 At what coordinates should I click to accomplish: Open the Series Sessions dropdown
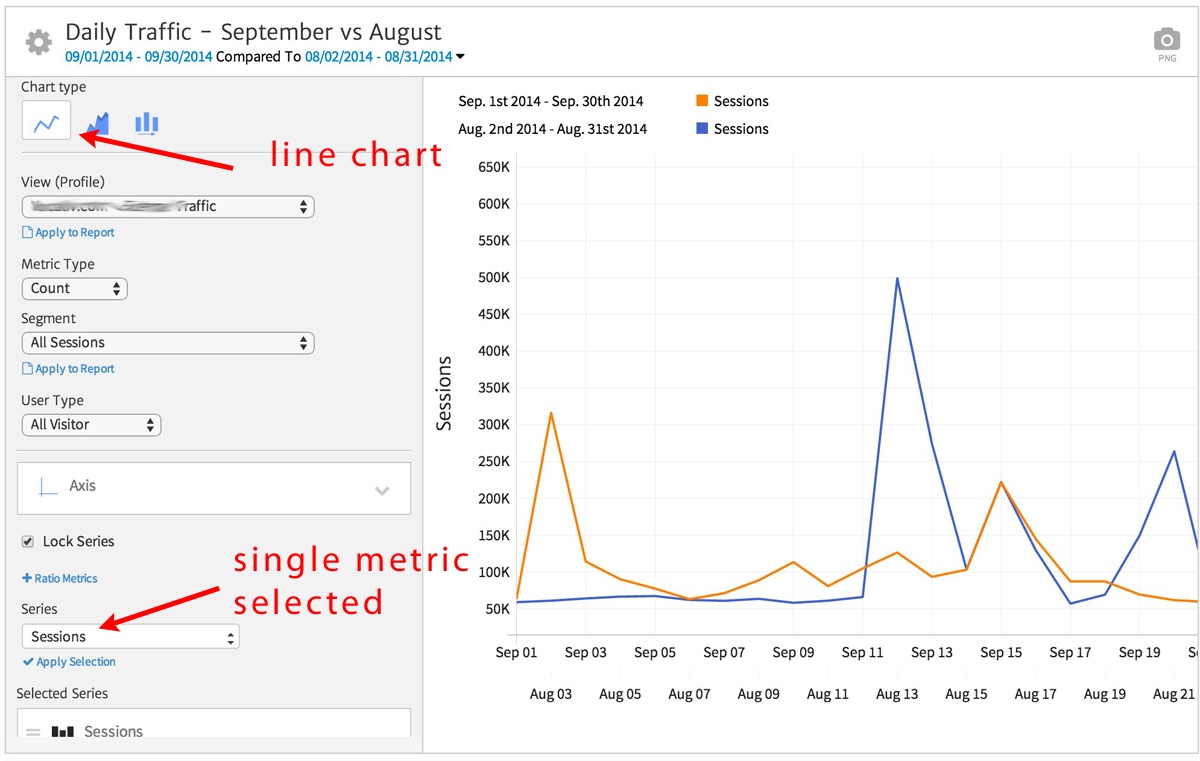click(x=130, y=636)
